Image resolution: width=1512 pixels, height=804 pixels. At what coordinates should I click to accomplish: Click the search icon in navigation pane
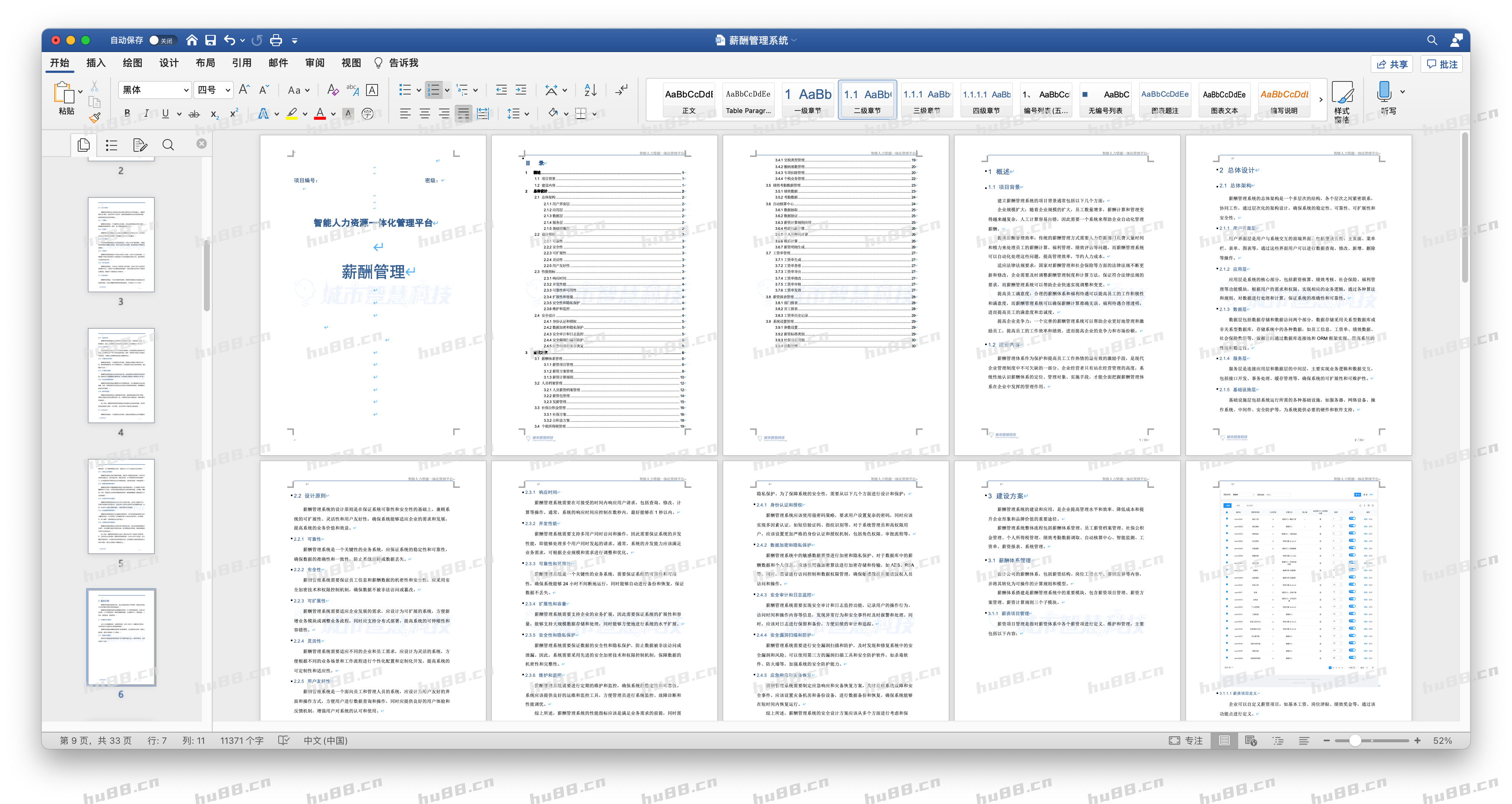[168, 144]
